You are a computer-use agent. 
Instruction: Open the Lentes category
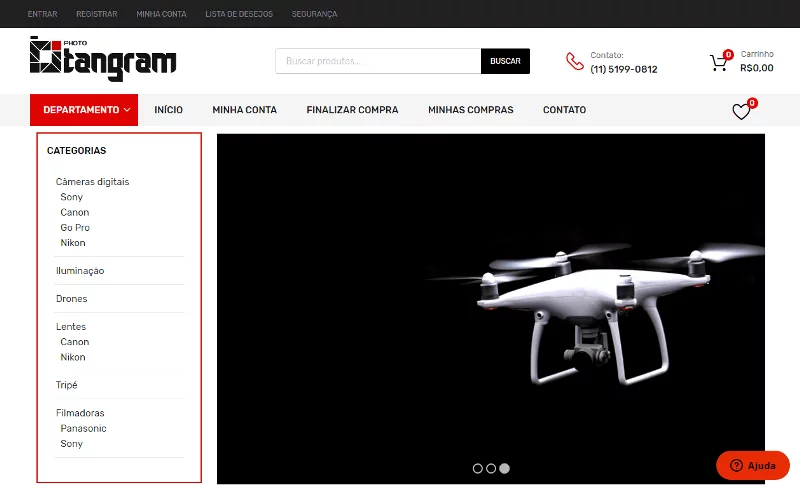[71, 327]
